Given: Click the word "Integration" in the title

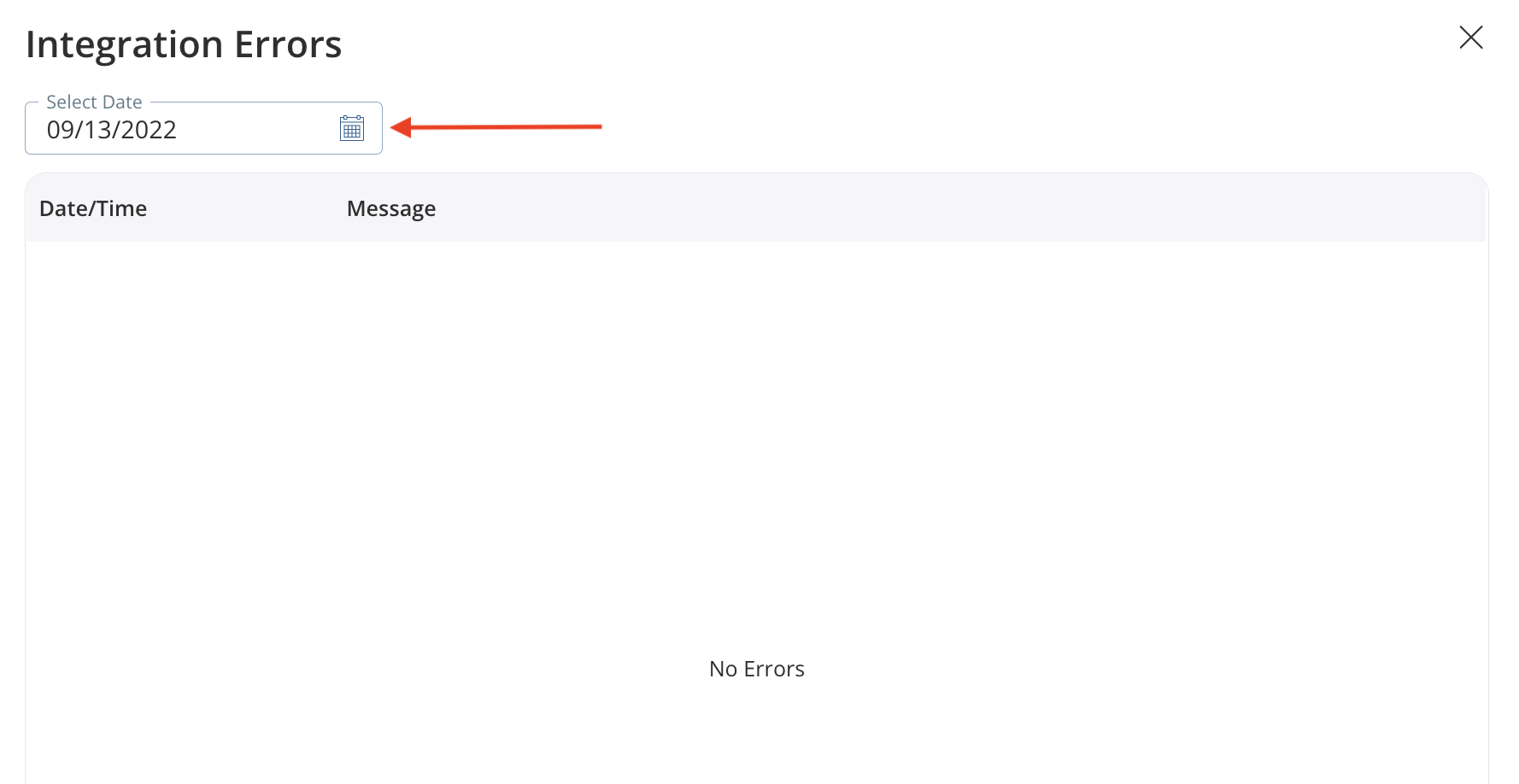Looking at the screenshot, I should coord(124,44).
